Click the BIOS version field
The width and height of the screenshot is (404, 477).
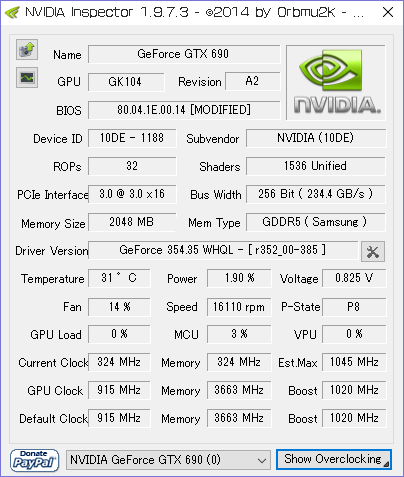tap(184, 110)
